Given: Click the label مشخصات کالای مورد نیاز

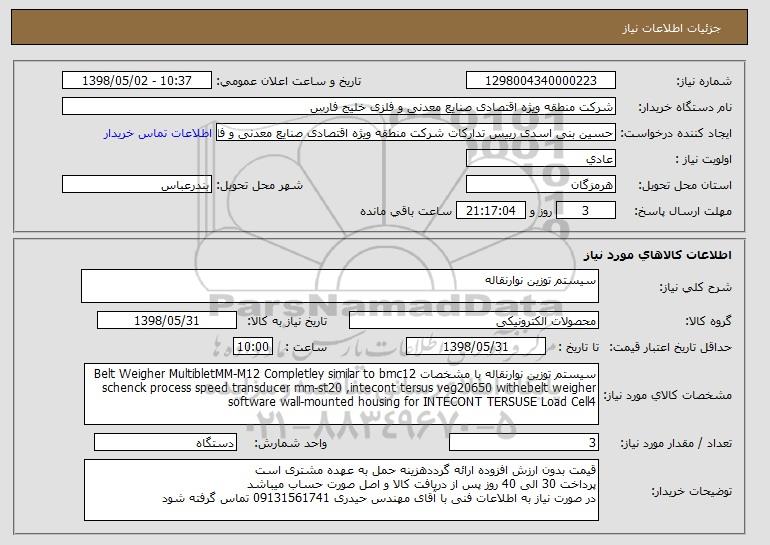Looking at the screenshot, I should [x=667, y=395].
